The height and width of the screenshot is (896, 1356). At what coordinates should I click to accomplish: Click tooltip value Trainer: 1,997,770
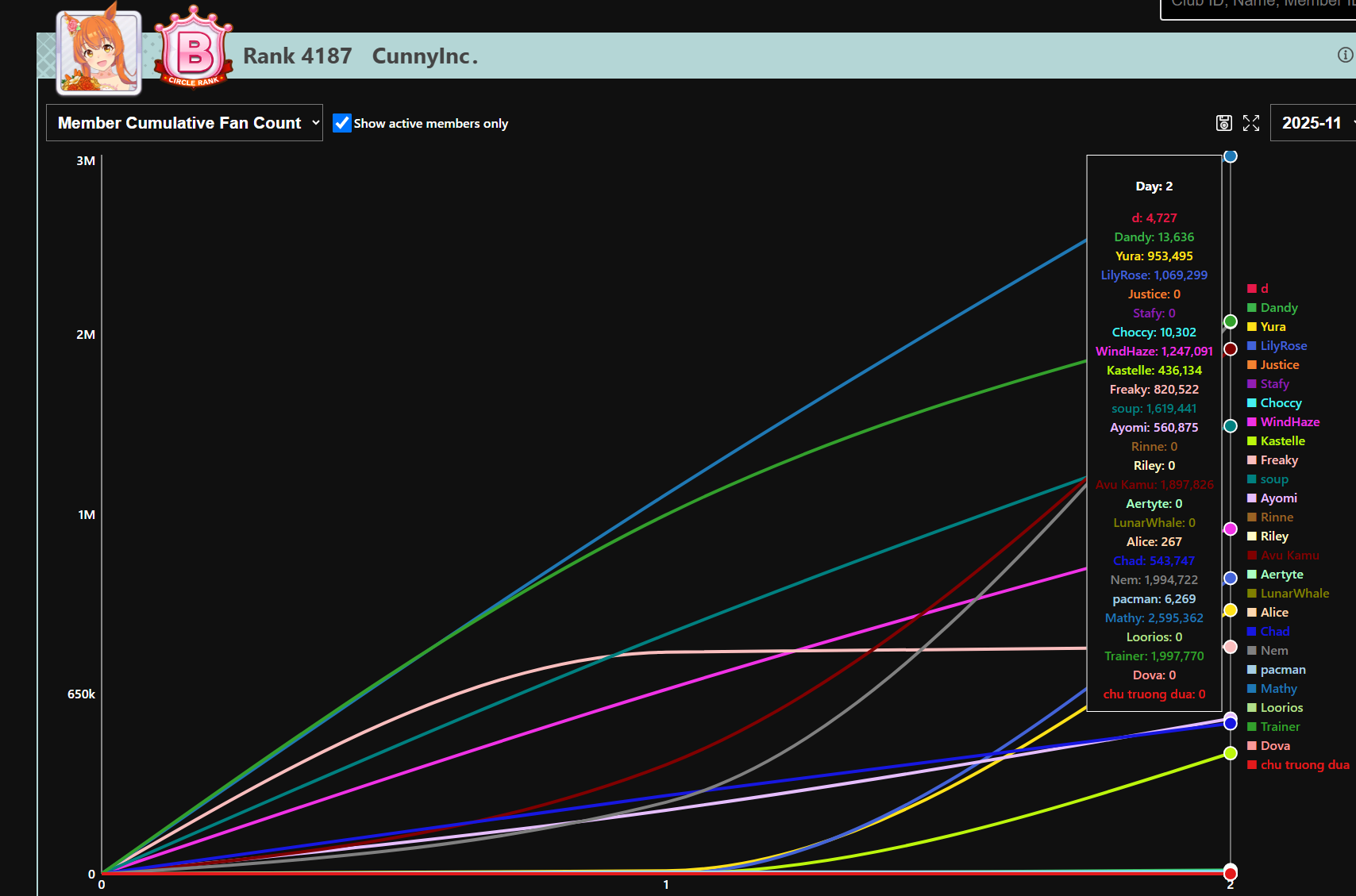coord(1154,656)
